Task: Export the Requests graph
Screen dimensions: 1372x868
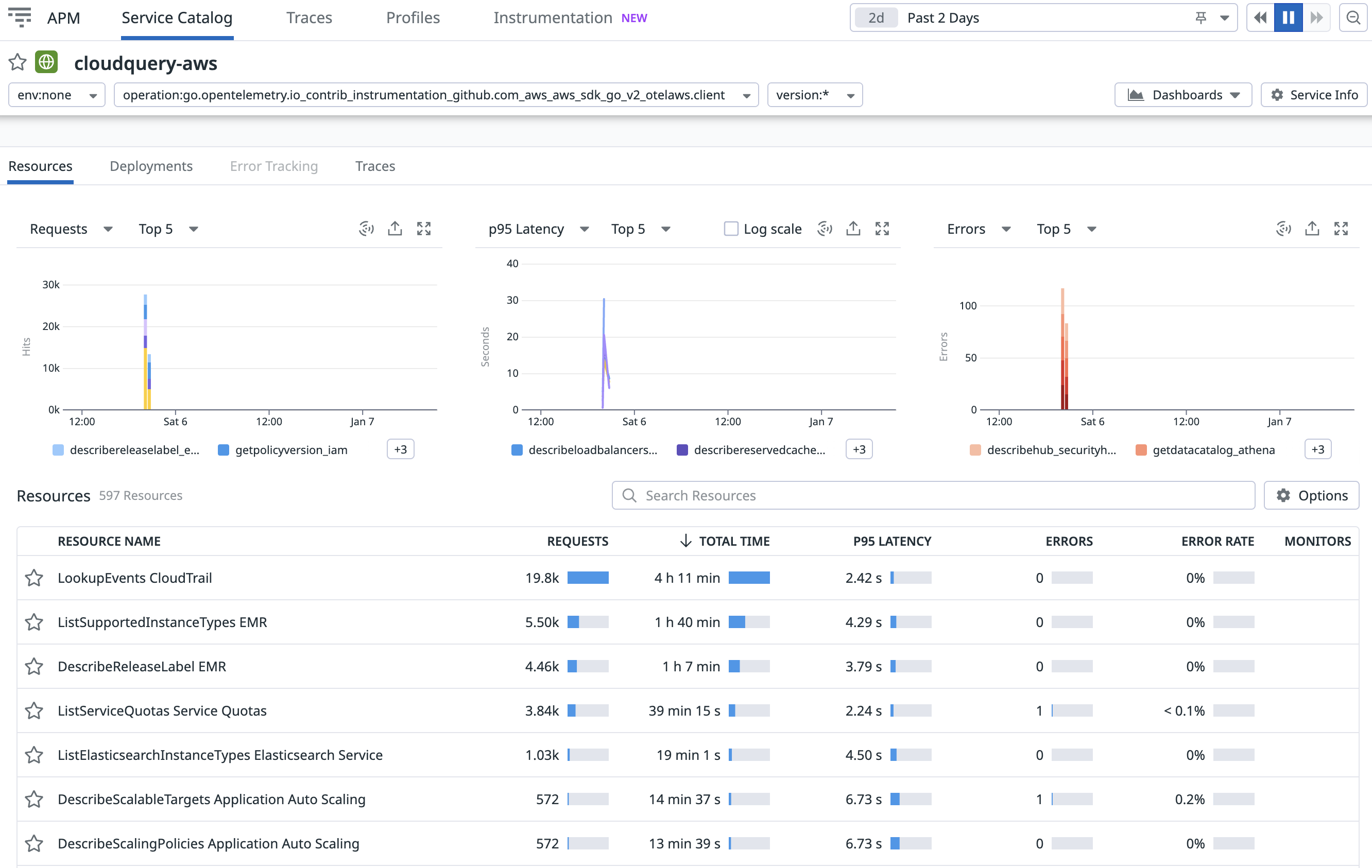Action: (395, 229)
